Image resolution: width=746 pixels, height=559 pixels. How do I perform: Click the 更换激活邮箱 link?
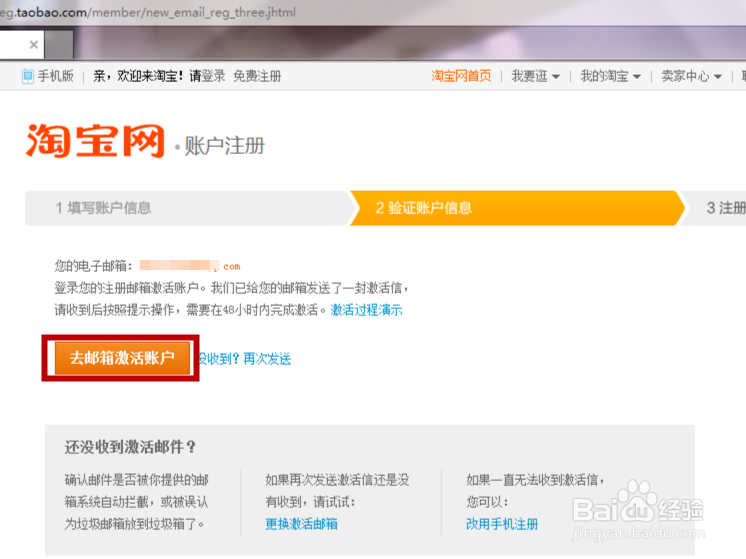coord(301,524)
